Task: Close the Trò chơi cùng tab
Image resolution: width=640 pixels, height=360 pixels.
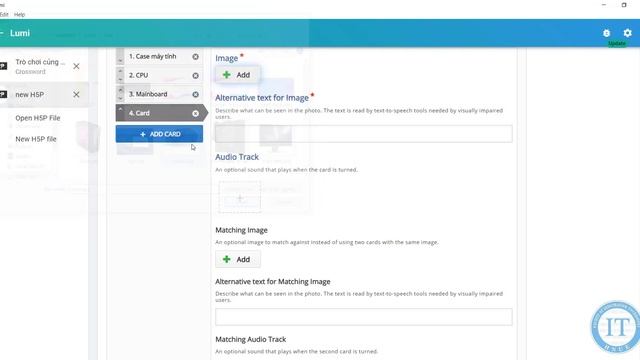Action: pos(76,66)
